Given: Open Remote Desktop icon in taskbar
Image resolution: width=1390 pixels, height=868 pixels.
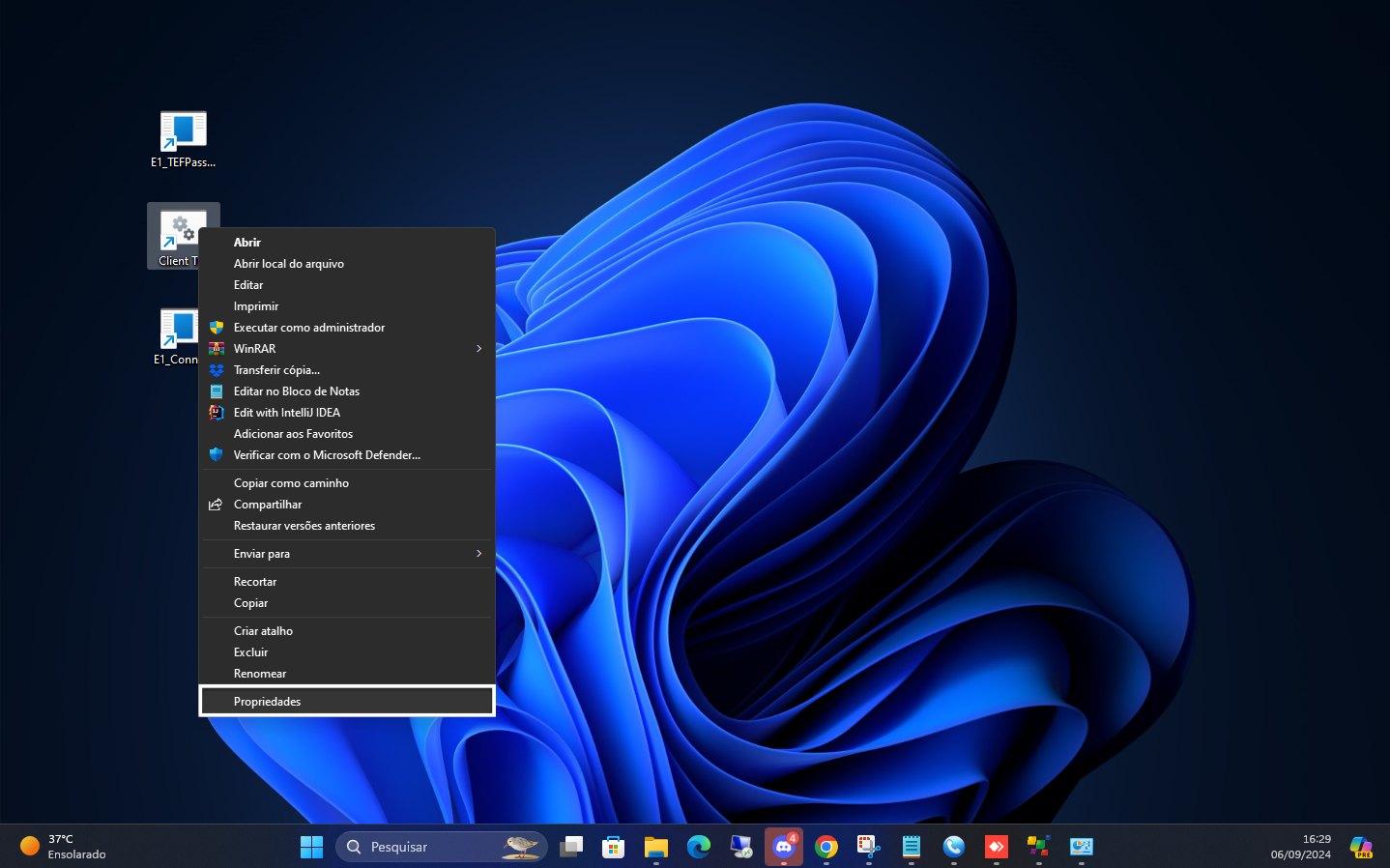Looking at the screenshot, I should click(741, 847).
